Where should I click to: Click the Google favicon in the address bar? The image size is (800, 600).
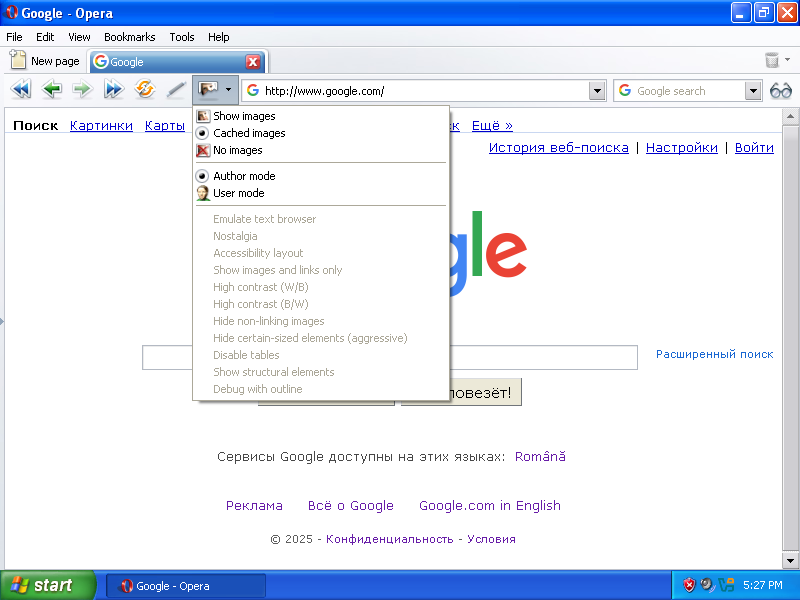253,90
